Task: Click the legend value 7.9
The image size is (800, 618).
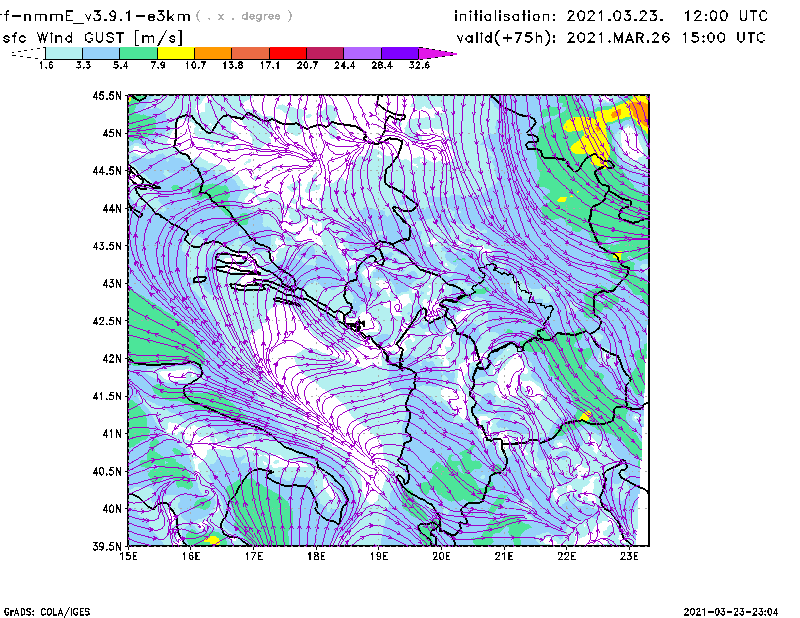Action: (158, 65)
